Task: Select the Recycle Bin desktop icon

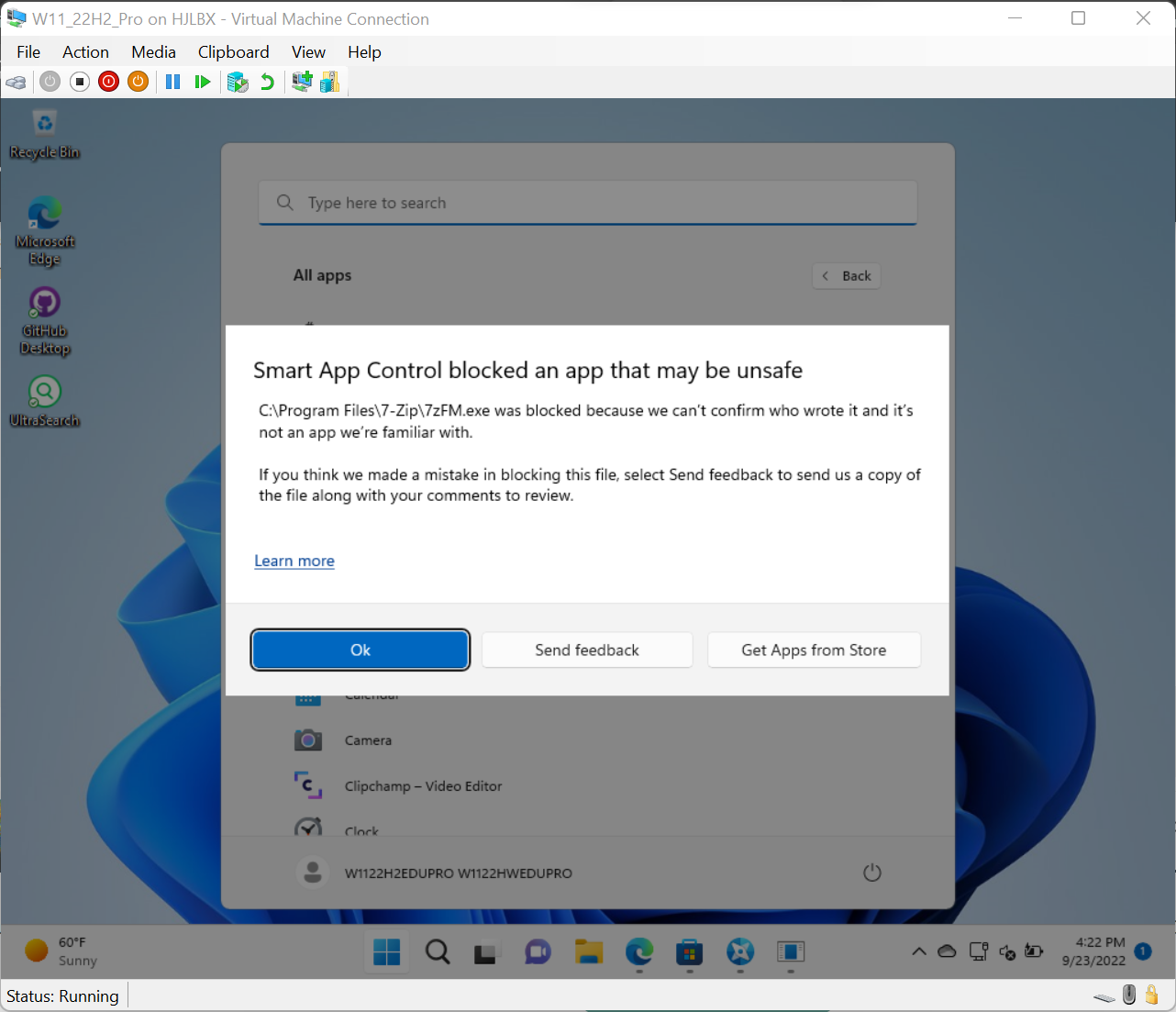Action: pyautogui.click(x=44, y=135)
